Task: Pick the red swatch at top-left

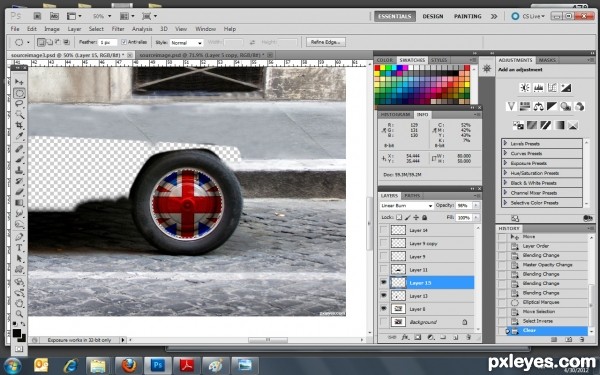Action: (x=377, y=68)
